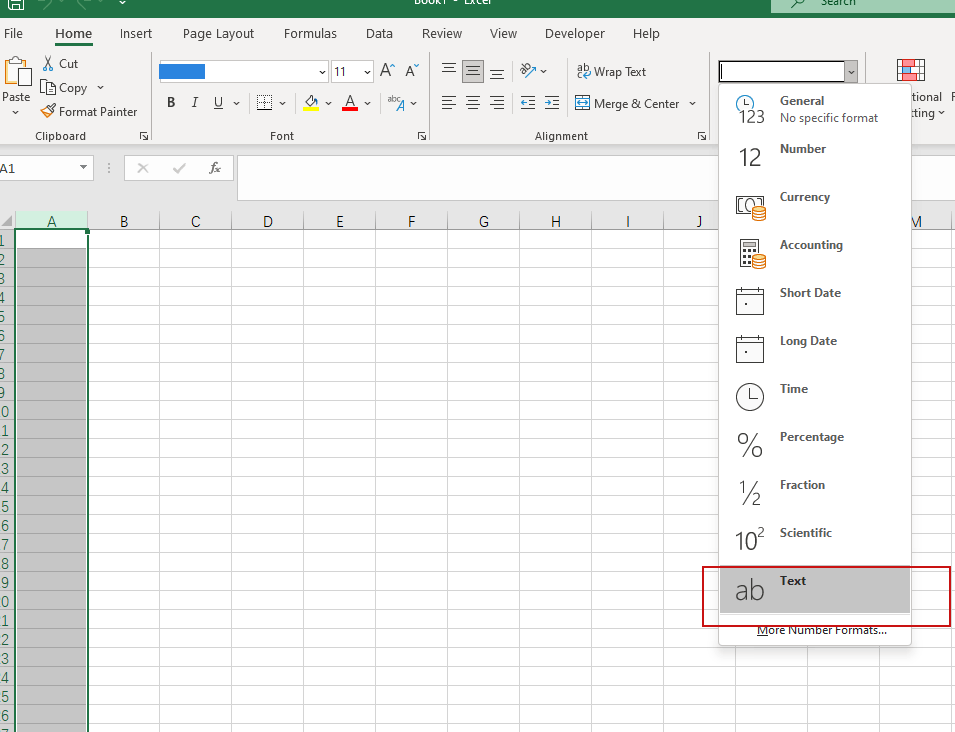Toggle Underline formatting
This screenshot has width=955, height=732.
tap(218, 103)
